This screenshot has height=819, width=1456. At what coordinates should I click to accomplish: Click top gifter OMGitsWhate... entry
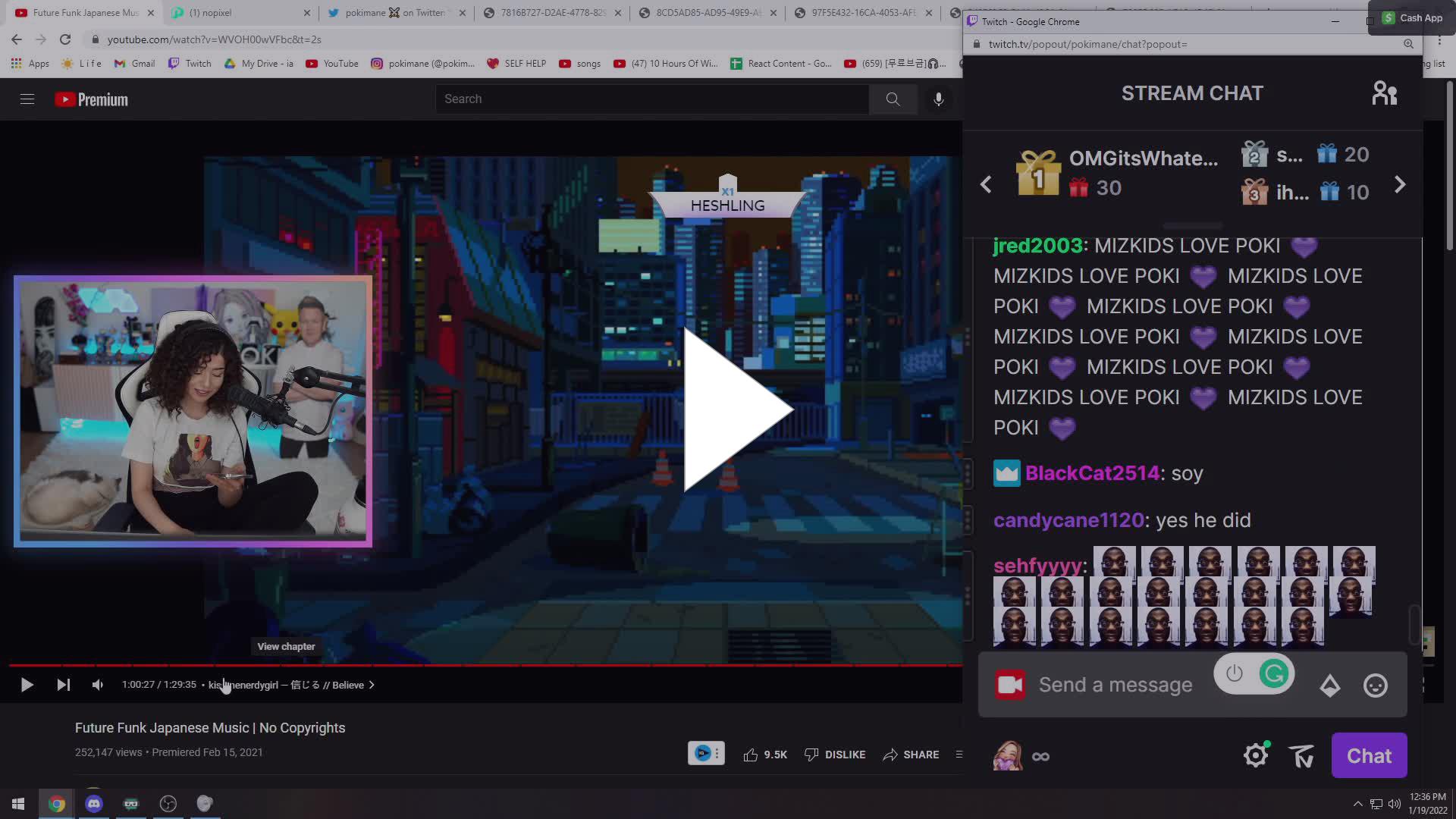coord(1117,173)
